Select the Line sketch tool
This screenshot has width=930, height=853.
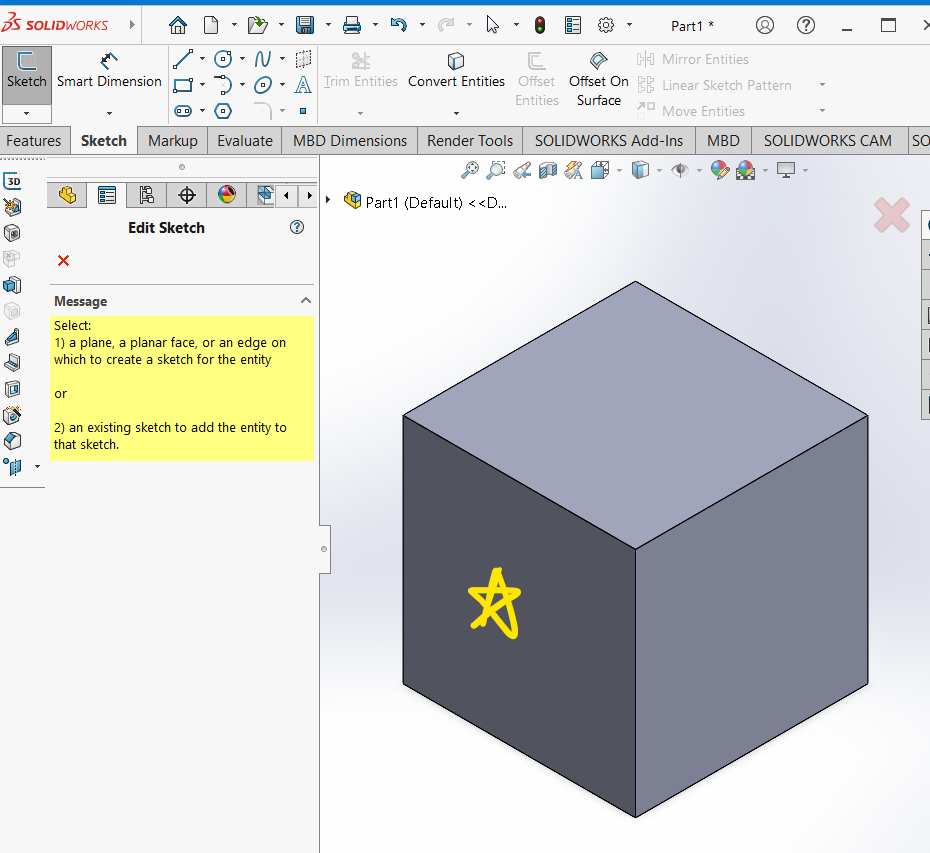[x=183, y=59]
